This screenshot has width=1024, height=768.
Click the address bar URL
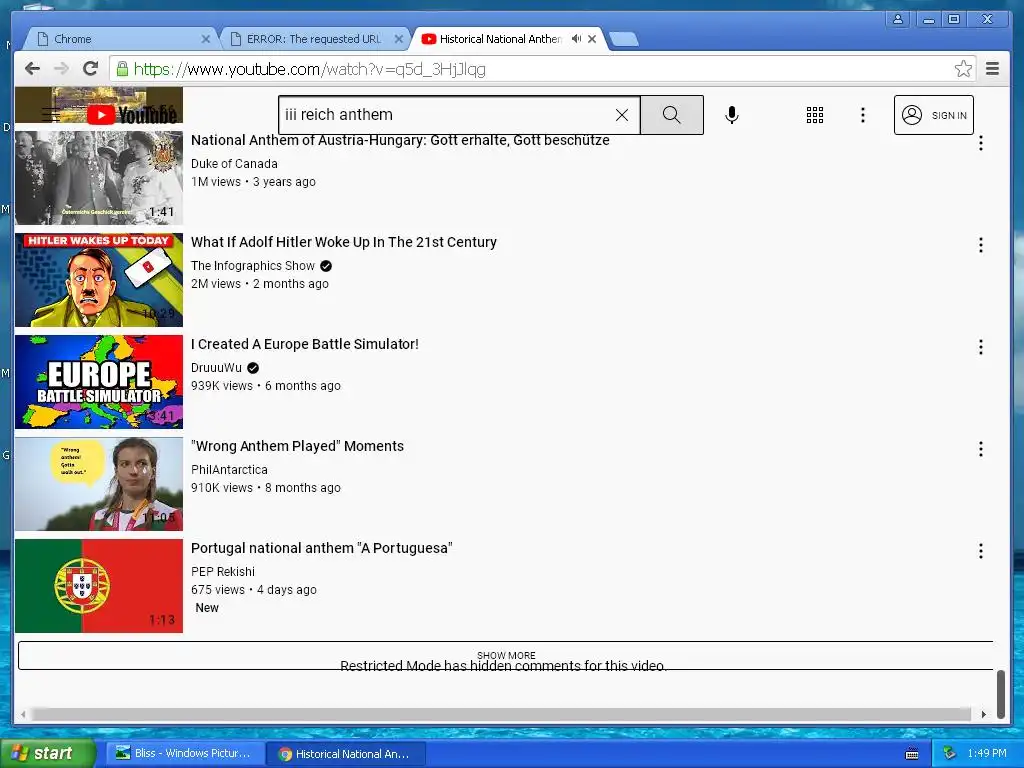click(x=310, y=69)
